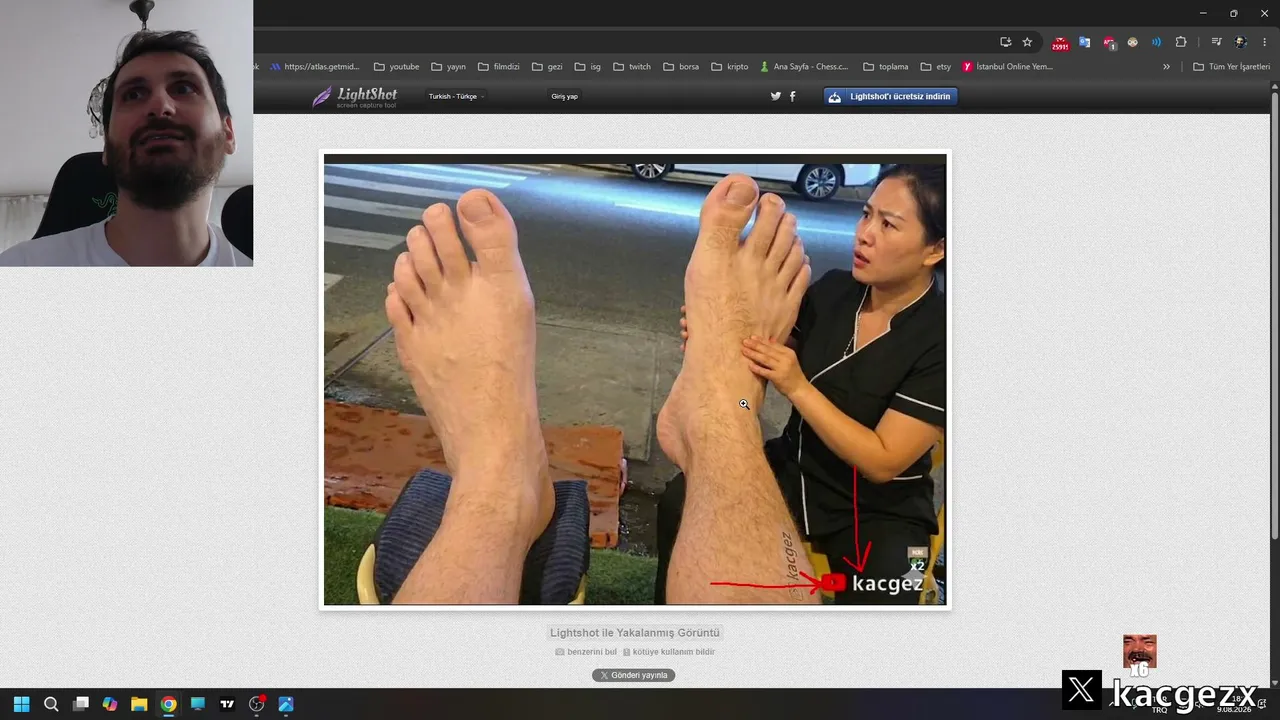Open File Explorer from the taskbar
The width and height of the screenshot is (1280, 720).
point(139,704)
